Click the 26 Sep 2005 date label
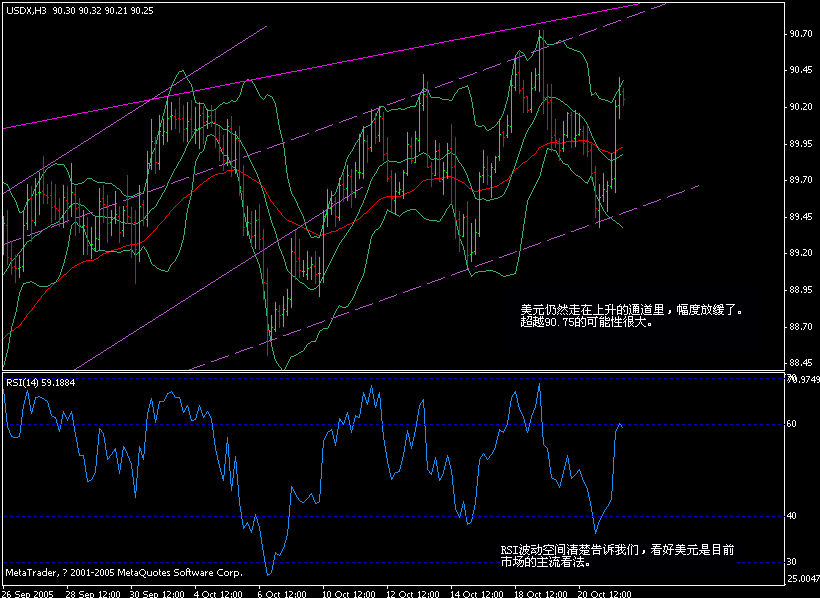Screen dimensions: 820x598 pyautogui.click(x=30, y=594)
